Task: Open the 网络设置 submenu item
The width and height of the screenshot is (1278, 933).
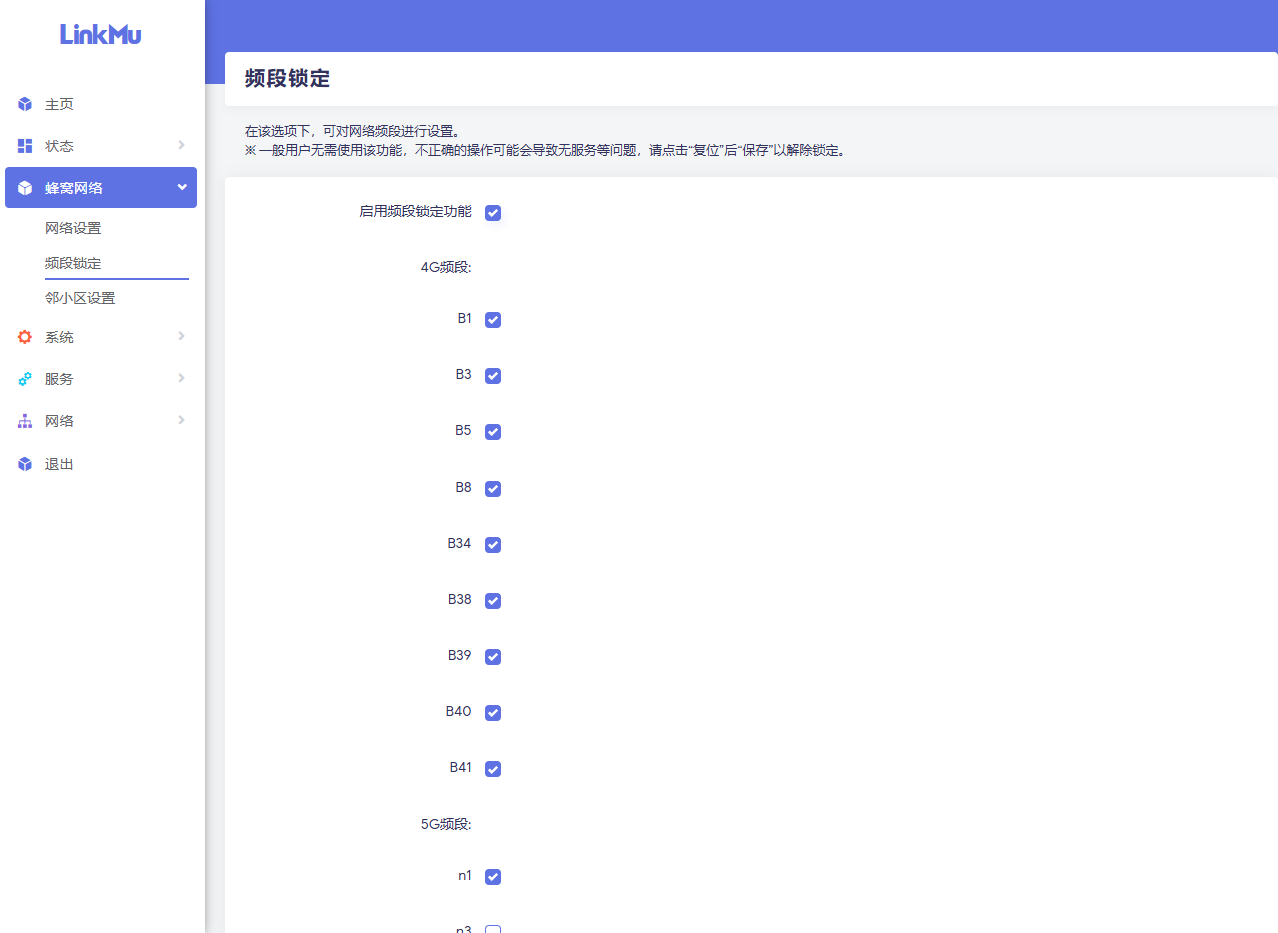Action: tap(73, 228)
